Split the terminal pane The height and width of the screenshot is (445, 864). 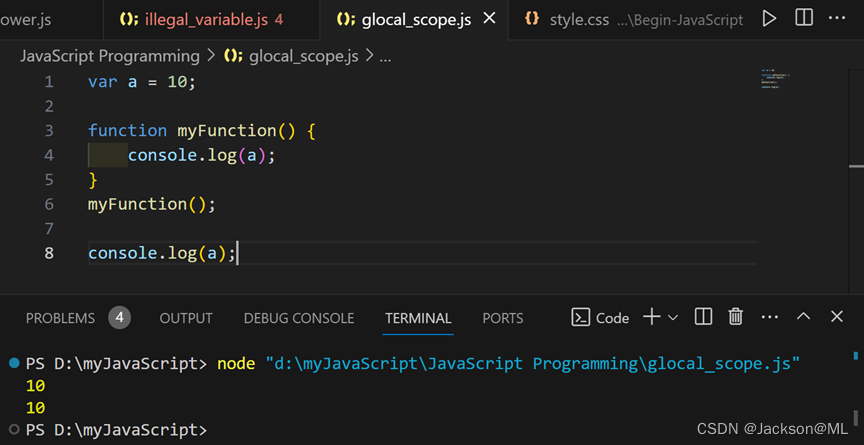coord(704,317)
